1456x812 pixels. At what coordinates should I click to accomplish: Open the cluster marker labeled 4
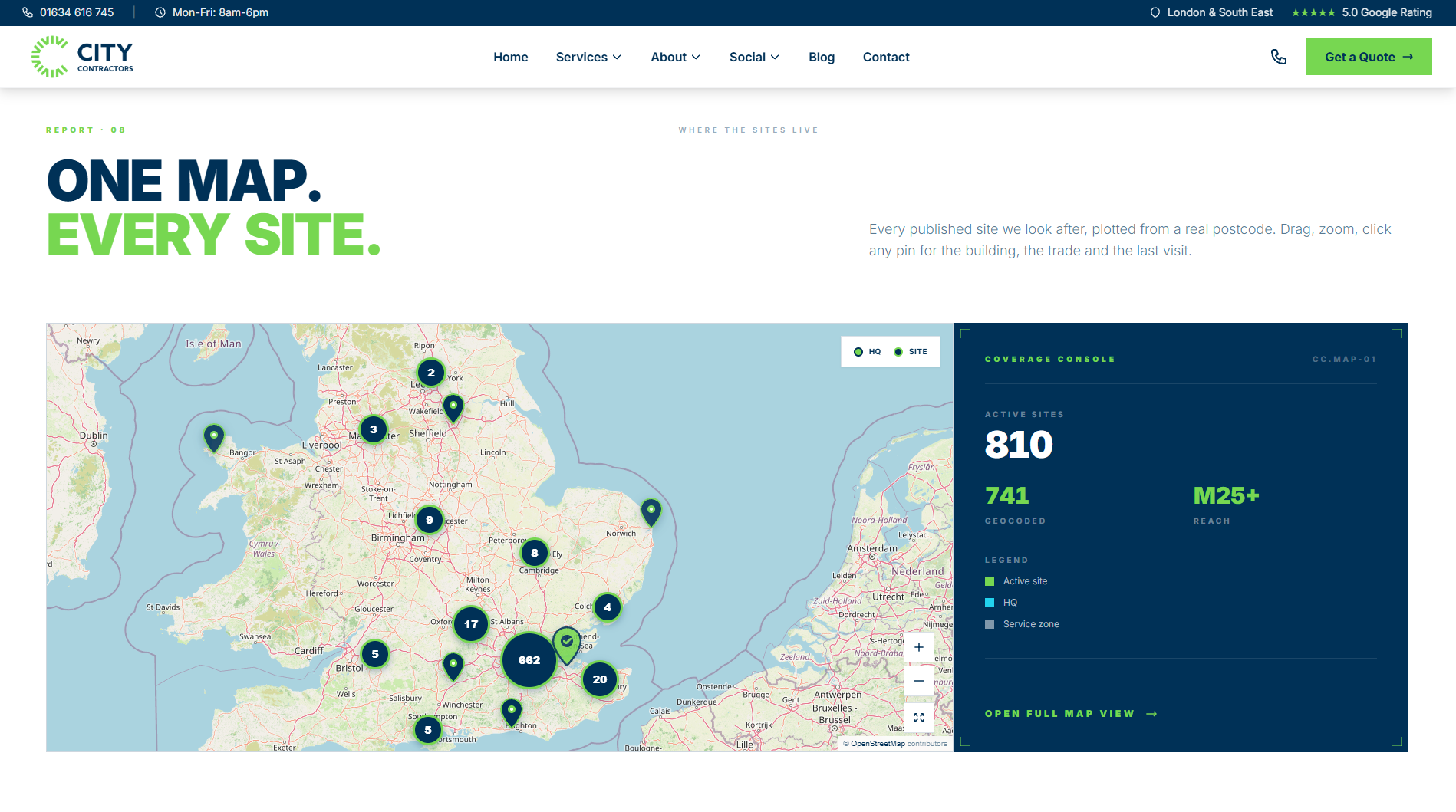tap(608, 607)
